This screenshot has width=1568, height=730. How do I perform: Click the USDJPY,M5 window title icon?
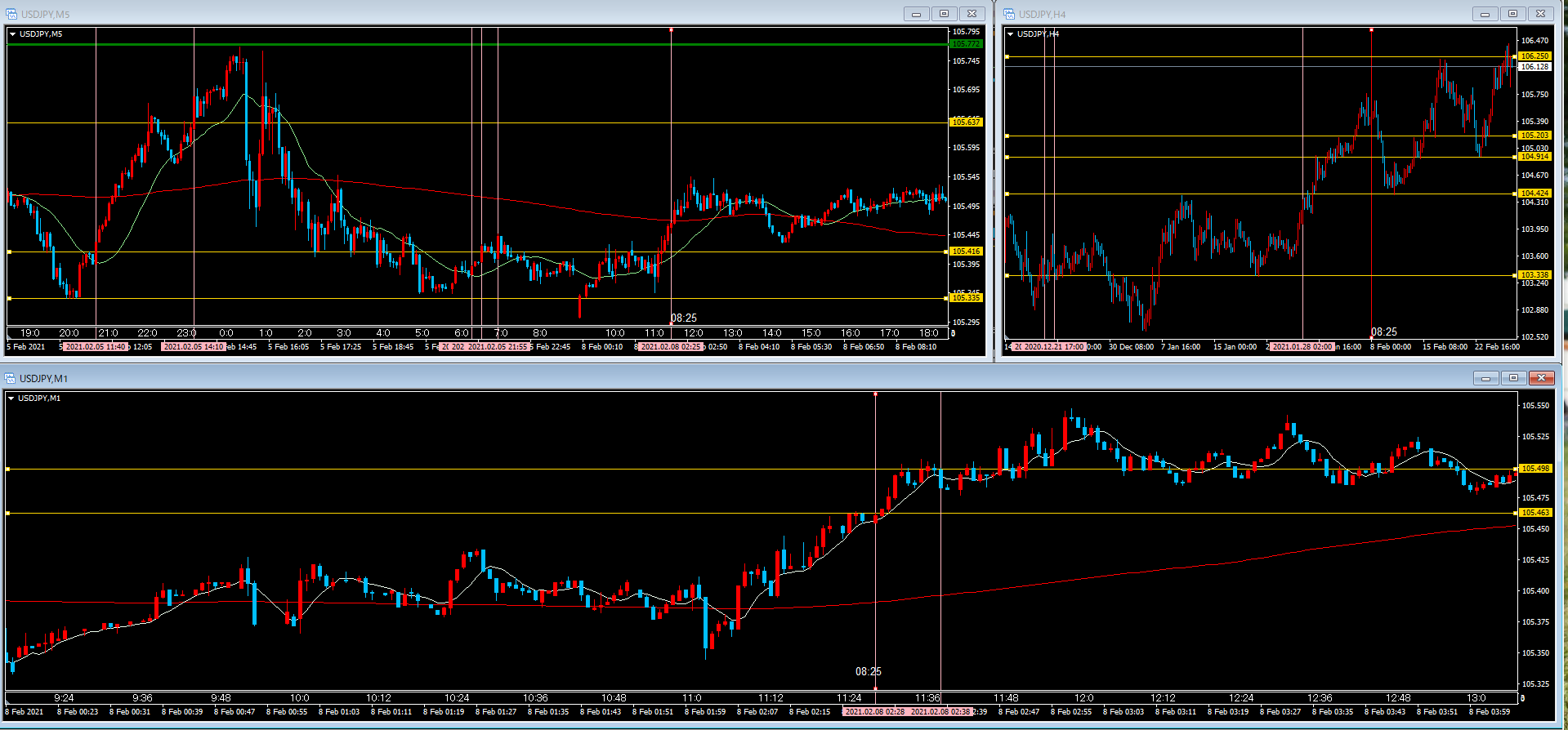11,14
